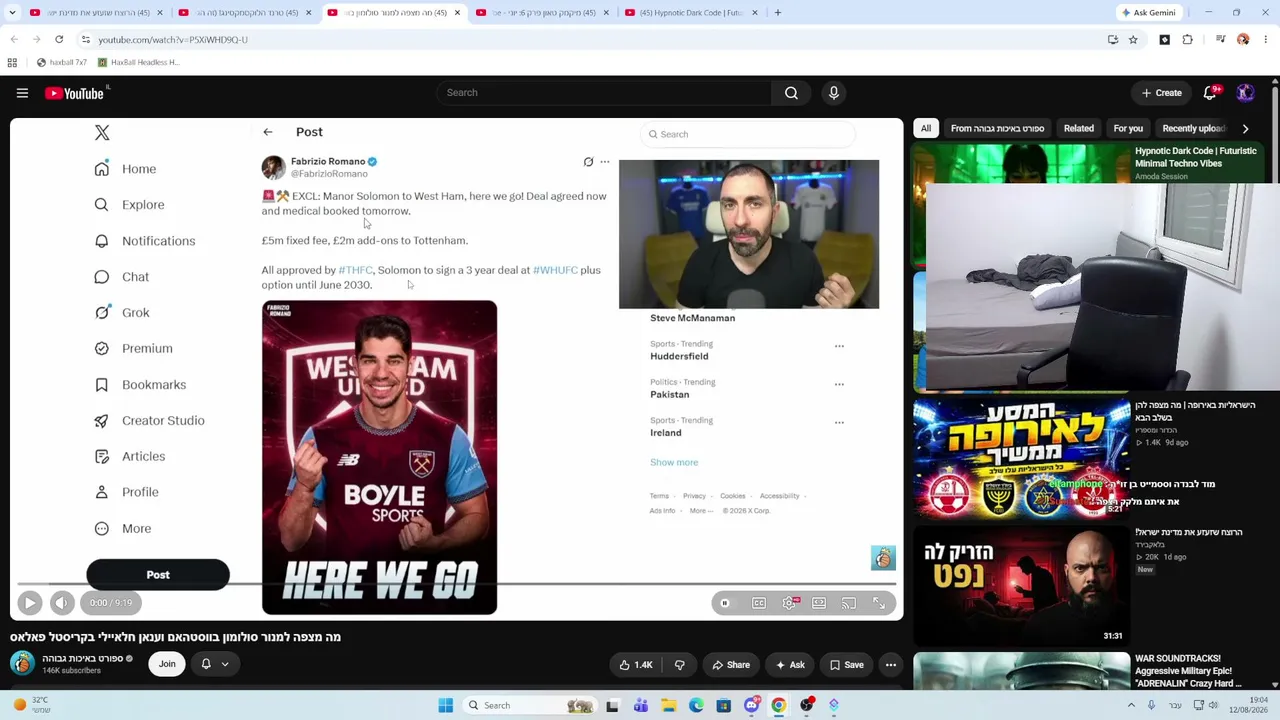Screen dimensions: 1280x720
Task: Select the Recently uploaded filter chip
Action: pyautogui.click(x=1193, y=128)
